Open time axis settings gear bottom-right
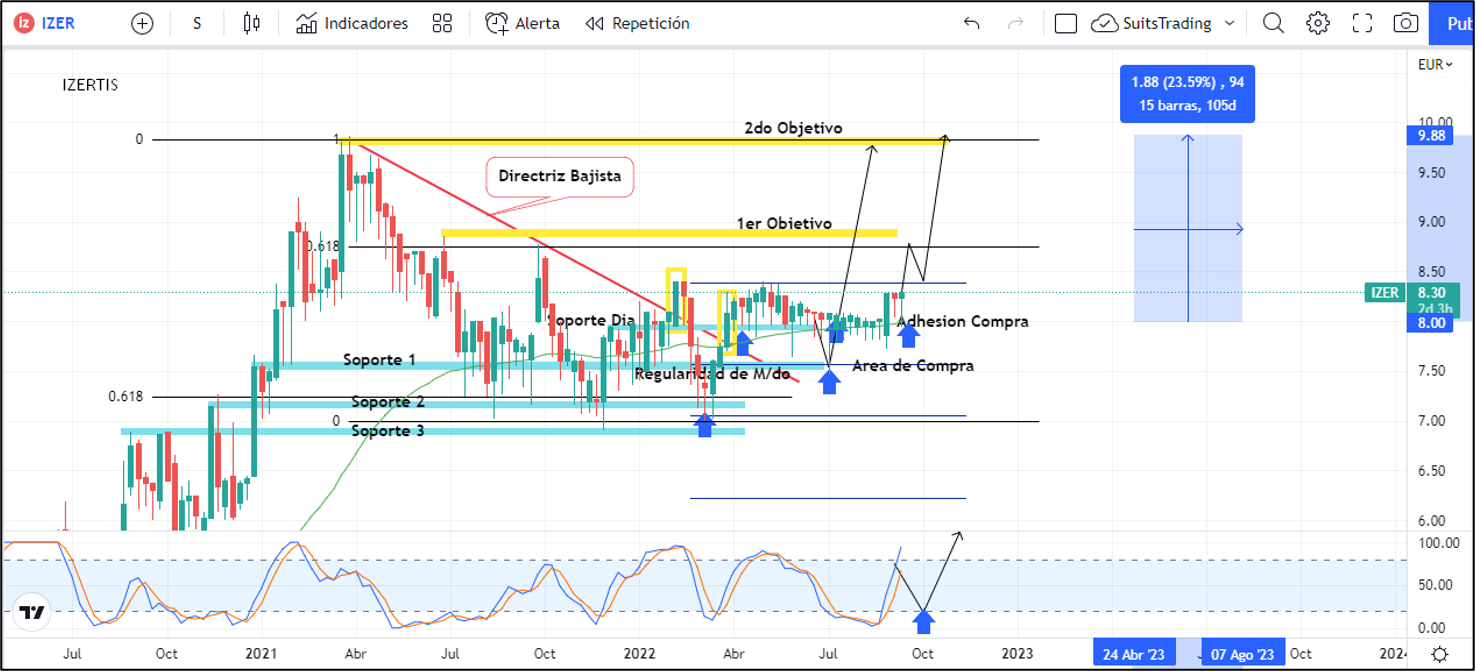The height and width of the screenshot is (672, 1476). (x=1438, y=654)
